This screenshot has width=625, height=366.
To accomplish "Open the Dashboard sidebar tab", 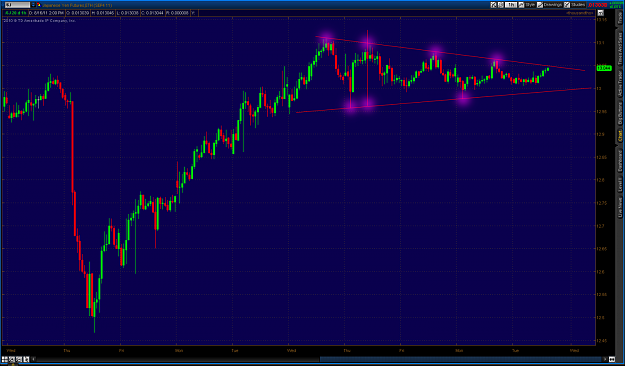I will pos(620,161).
